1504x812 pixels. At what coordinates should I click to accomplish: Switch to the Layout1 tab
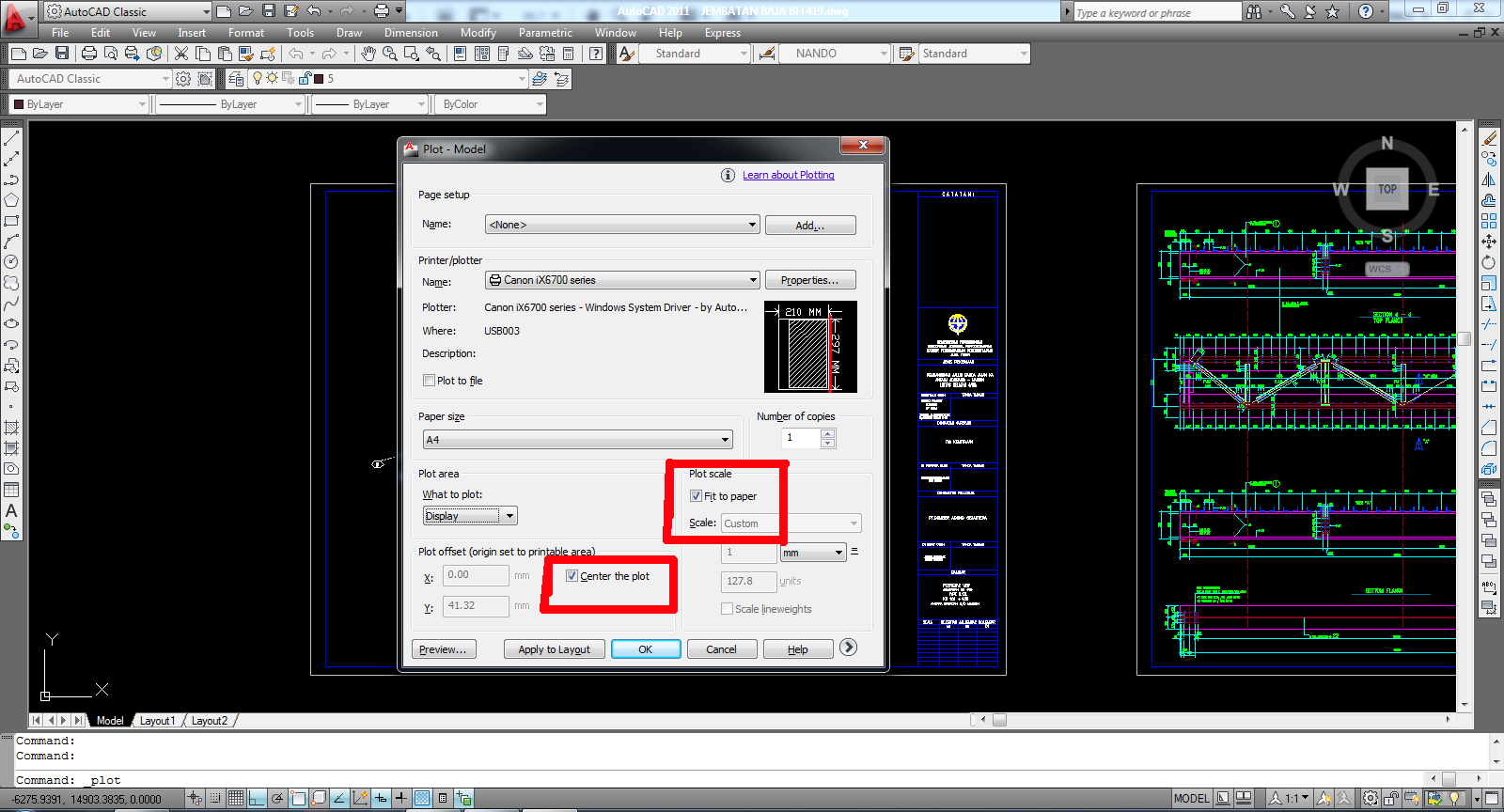coord(157,721)
